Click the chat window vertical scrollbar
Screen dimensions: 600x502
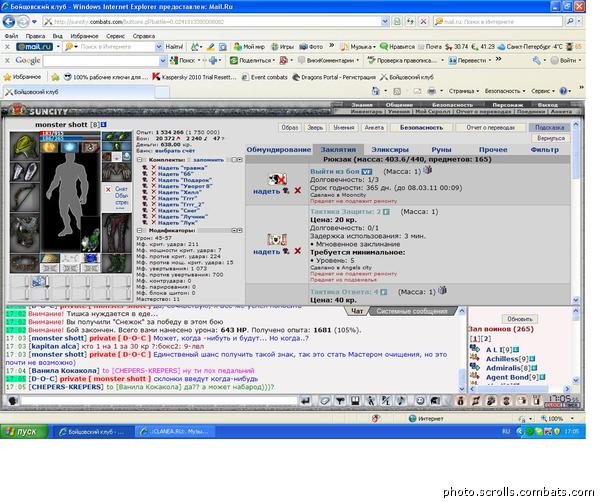pos(462,350)
